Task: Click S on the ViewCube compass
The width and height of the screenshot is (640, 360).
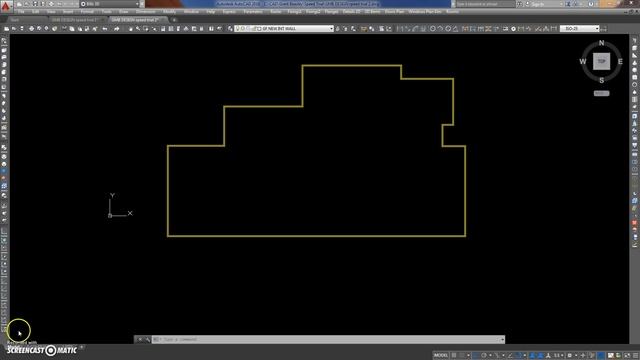Action: [x=601, y=80]
